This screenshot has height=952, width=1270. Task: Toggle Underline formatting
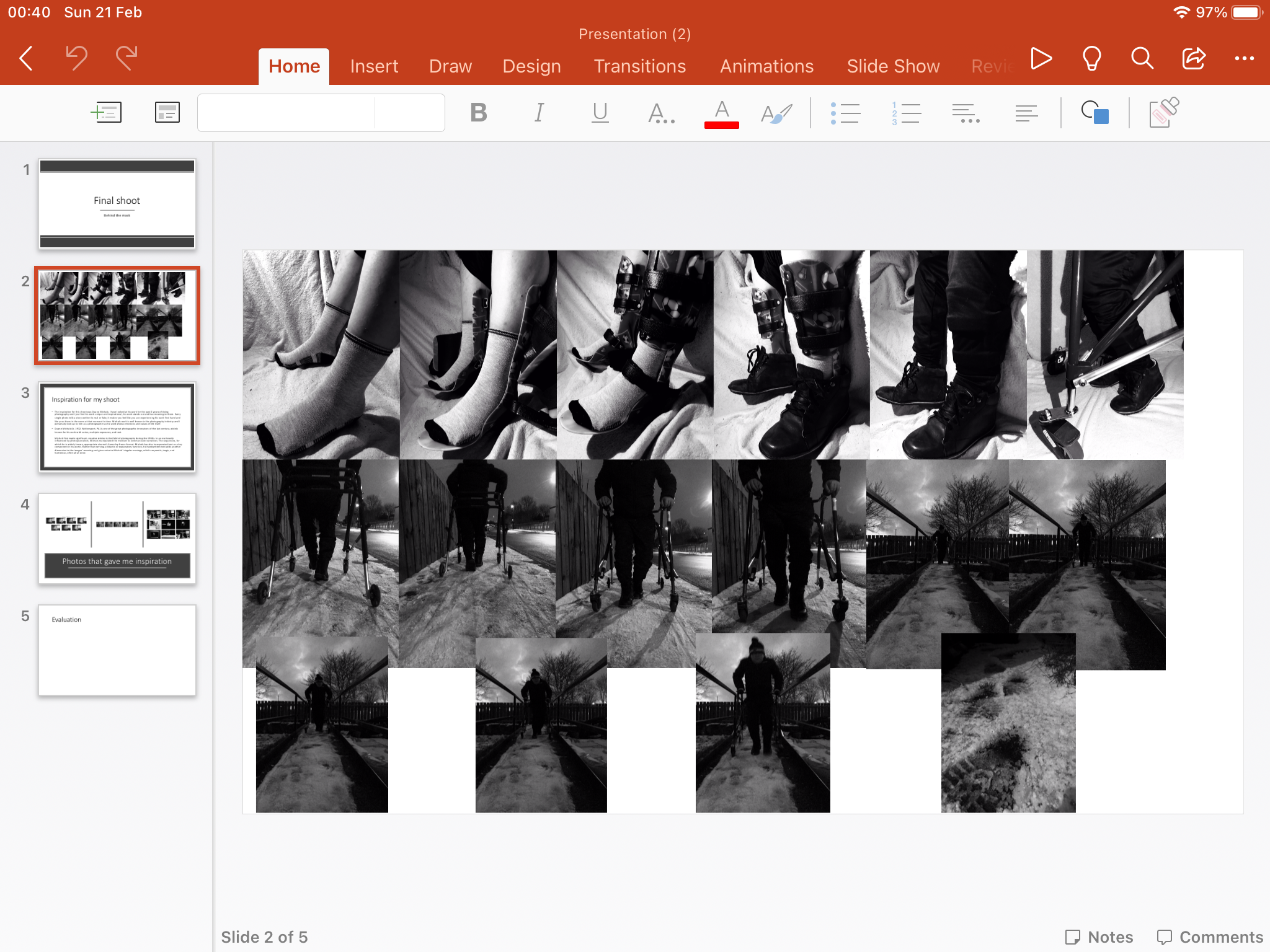coord(600,113)
